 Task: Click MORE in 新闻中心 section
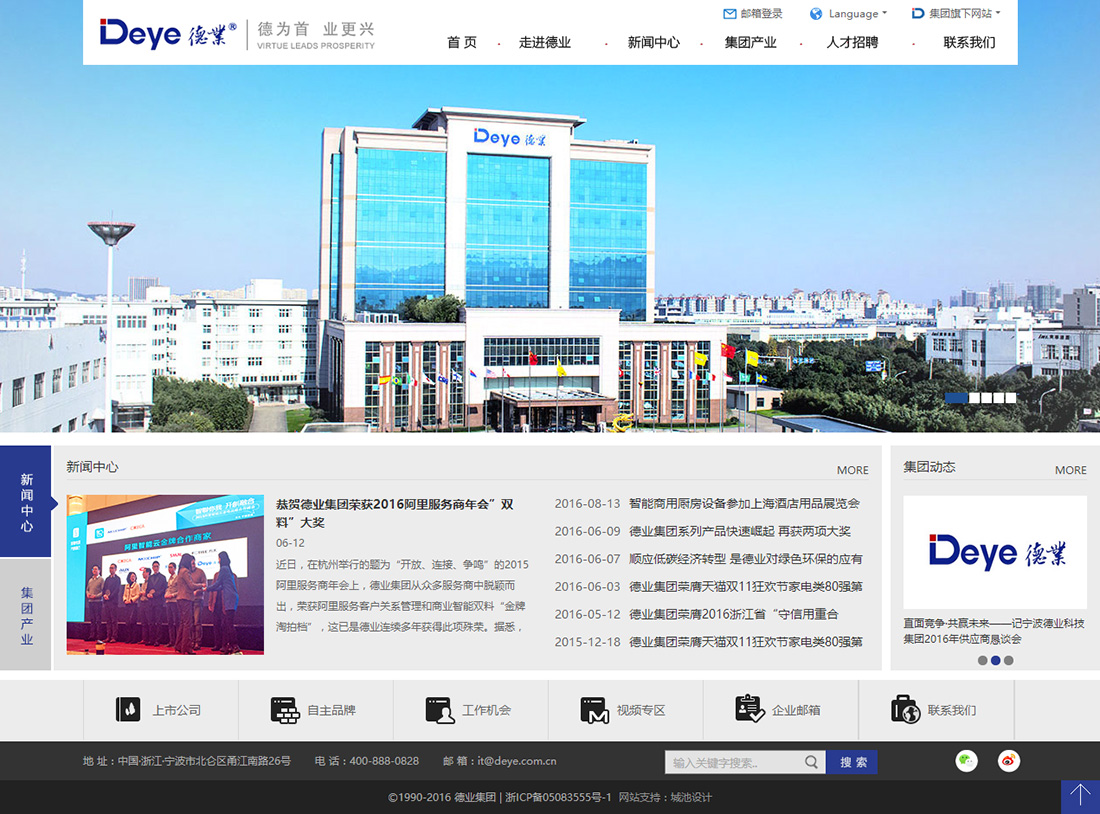[x=852, y=470]
